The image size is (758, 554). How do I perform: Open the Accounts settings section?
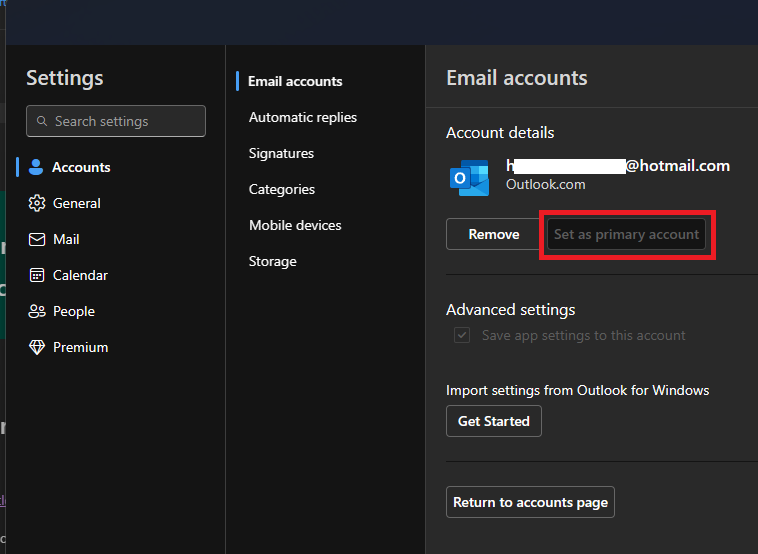pyautogui.click(x=81, y=167)
